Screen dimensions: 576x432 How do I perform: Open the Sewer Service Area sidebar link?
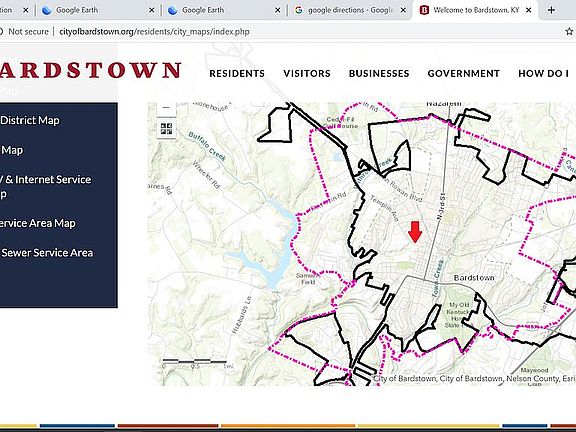point(47,253)
